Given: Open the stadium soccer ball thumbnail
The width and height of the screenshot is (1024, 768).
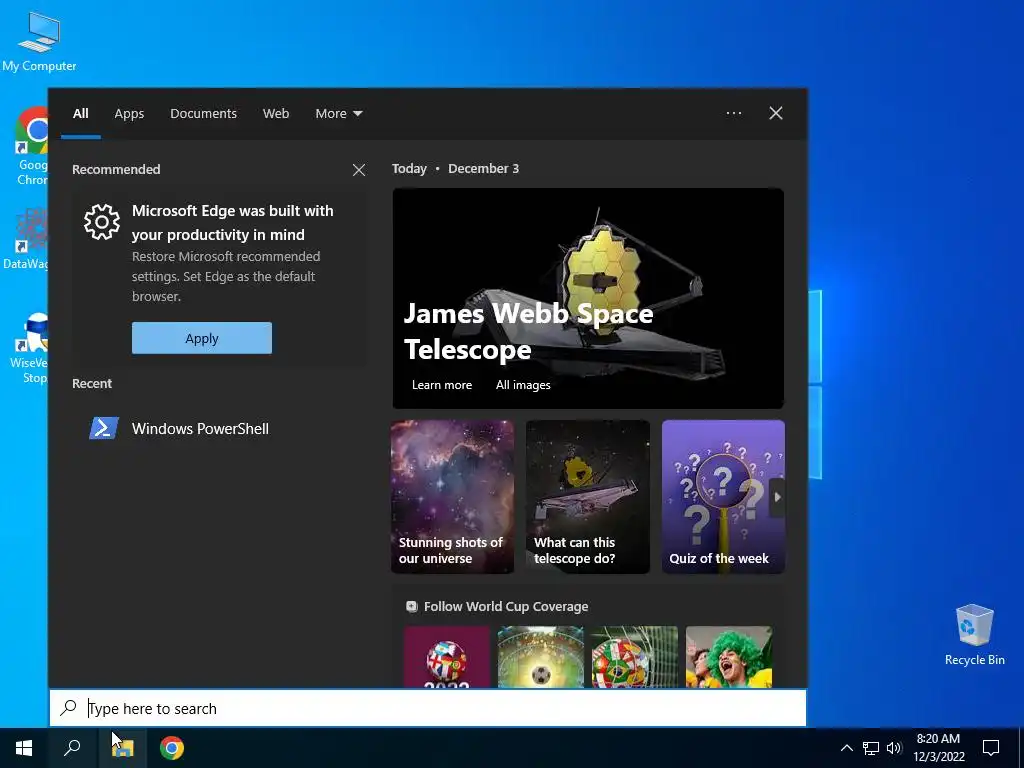Looking at the screenshot, I should click(x=541, y=657).
